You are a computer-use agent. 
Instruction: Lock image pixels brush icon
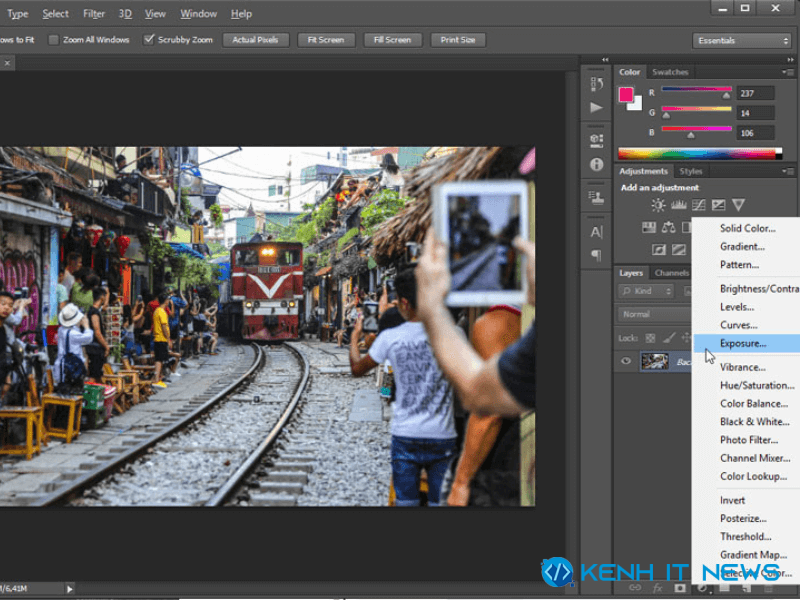pos(669,337)
